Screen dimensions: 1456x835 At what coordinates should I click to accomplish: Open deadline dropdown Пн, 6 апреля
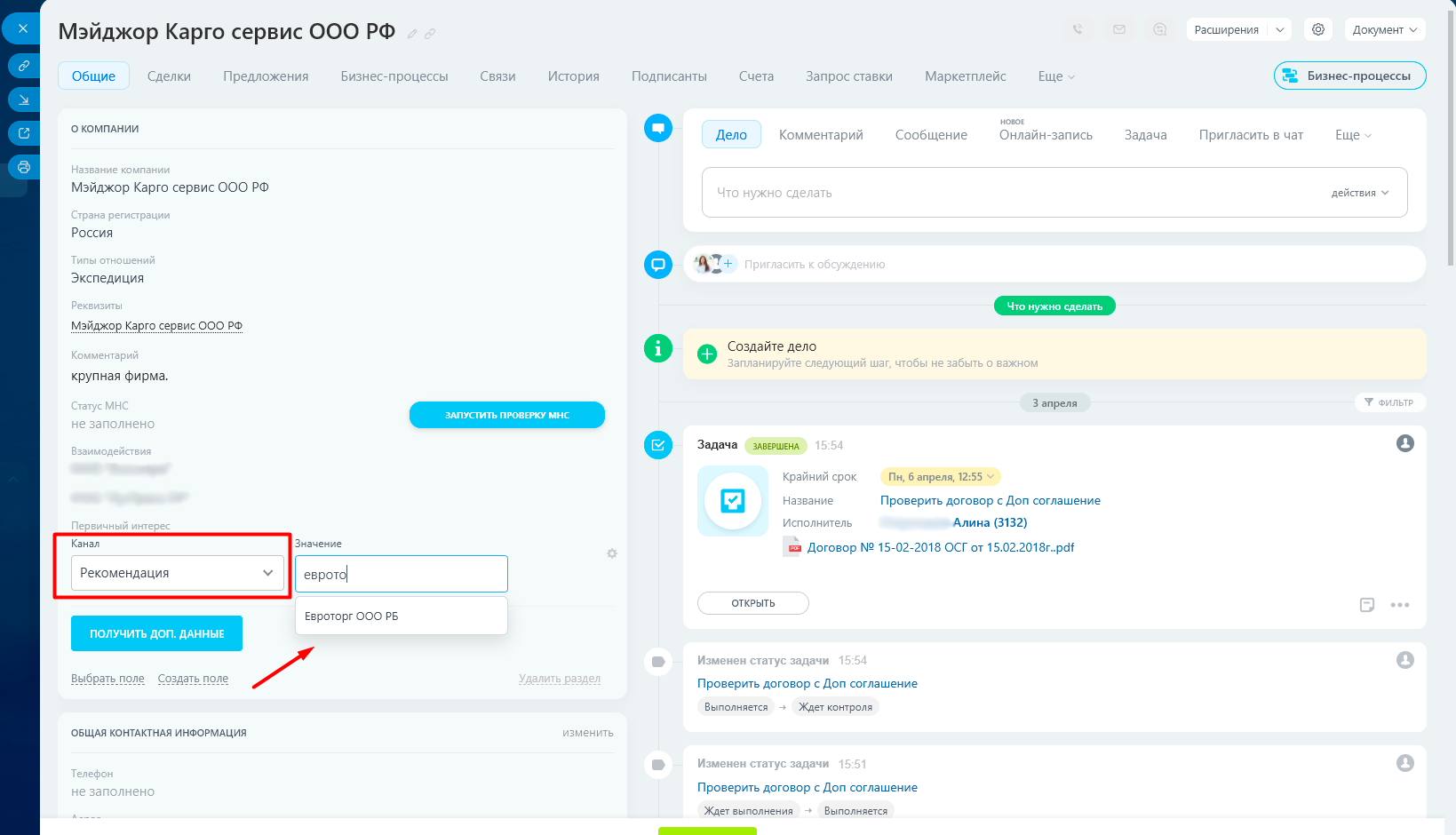click(941, 477)
